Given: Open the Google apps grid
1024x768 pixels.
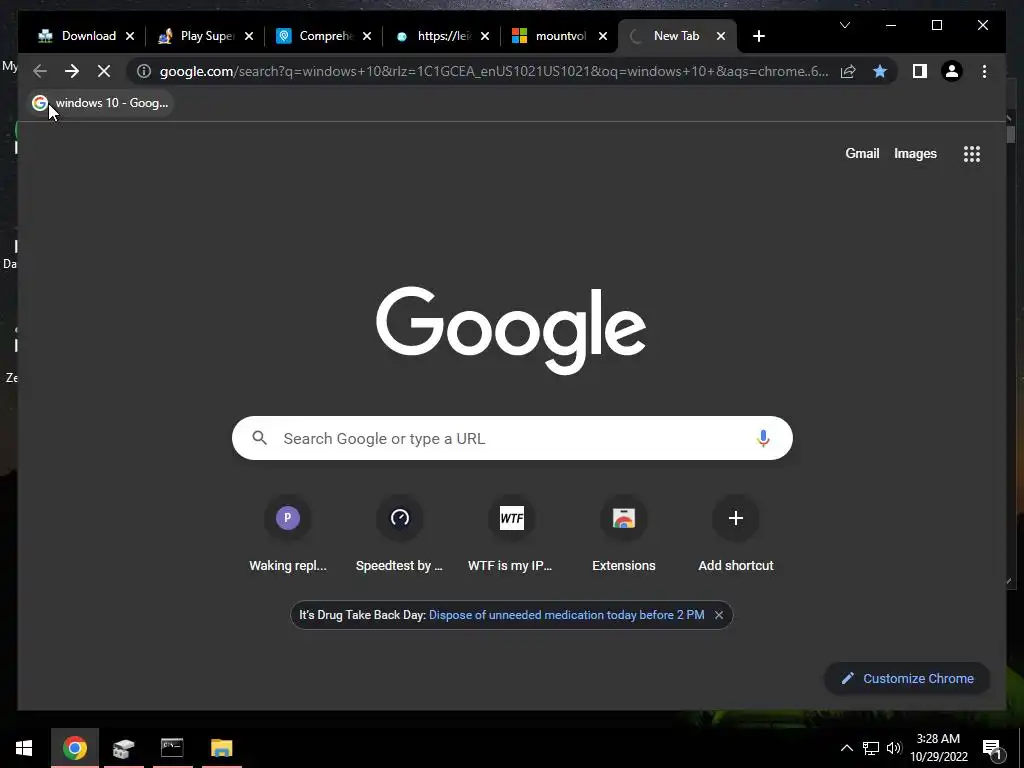Looking at the screenshot, I should [972, 154].
